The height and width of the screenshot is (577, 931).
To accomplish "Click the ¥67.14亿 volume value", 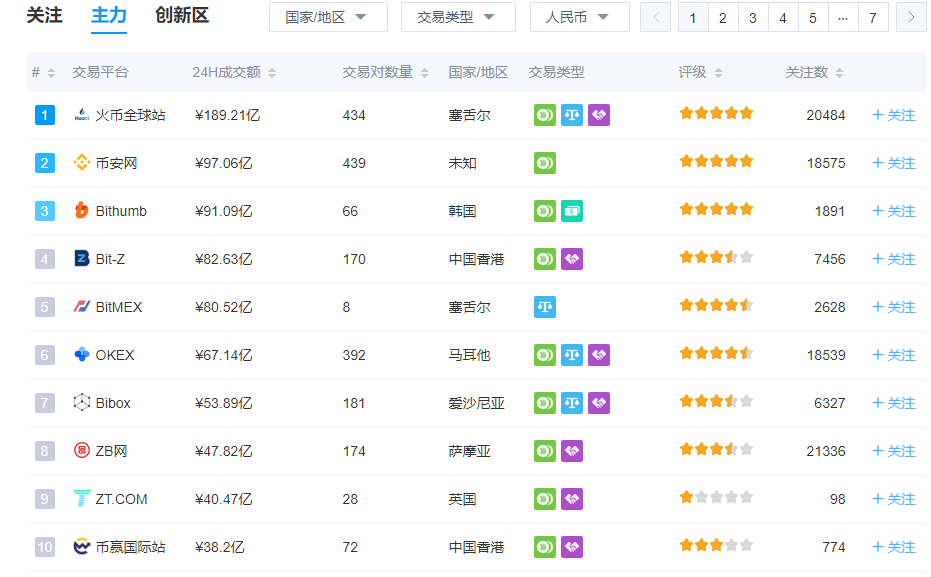I will [x=223, y=355].
